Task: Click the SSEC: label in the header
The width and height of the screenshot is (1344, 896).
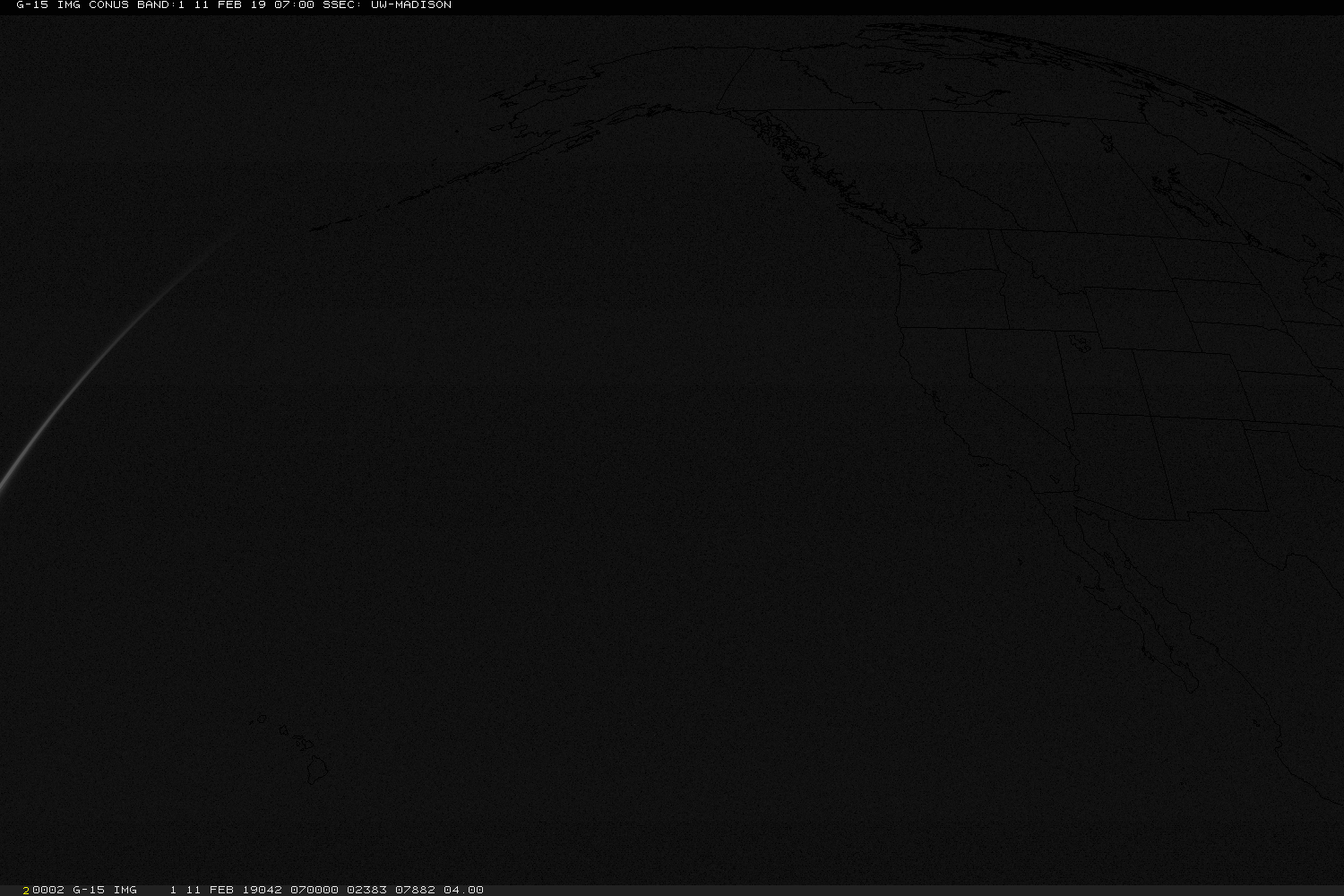Action: coord(342,5)
